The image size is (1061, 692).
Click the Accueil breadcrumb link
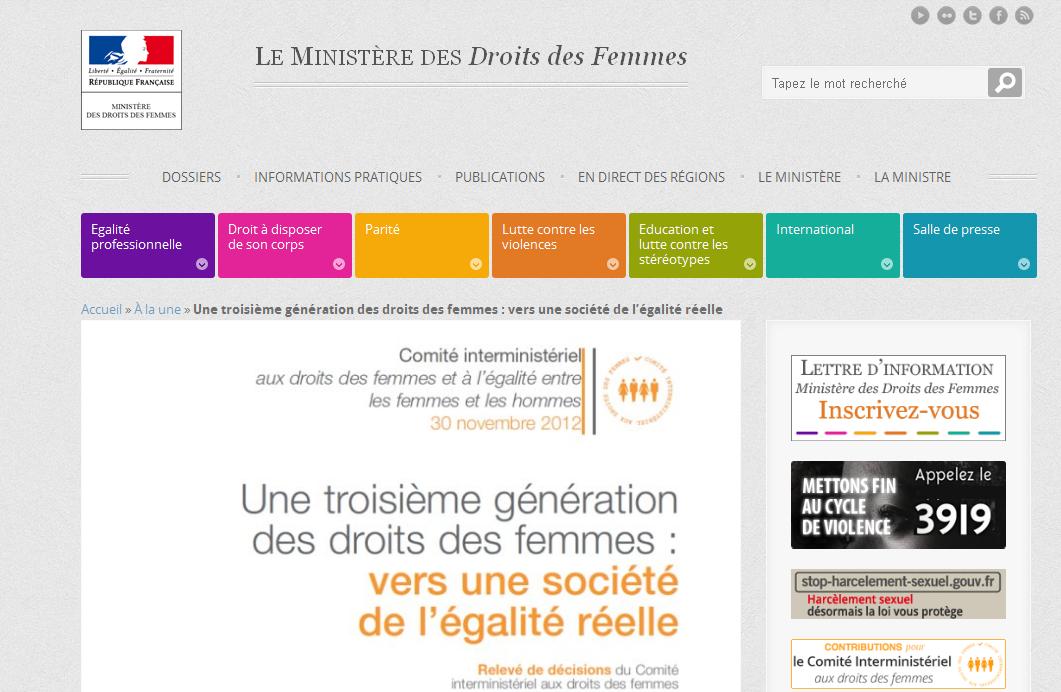[101, 310]
